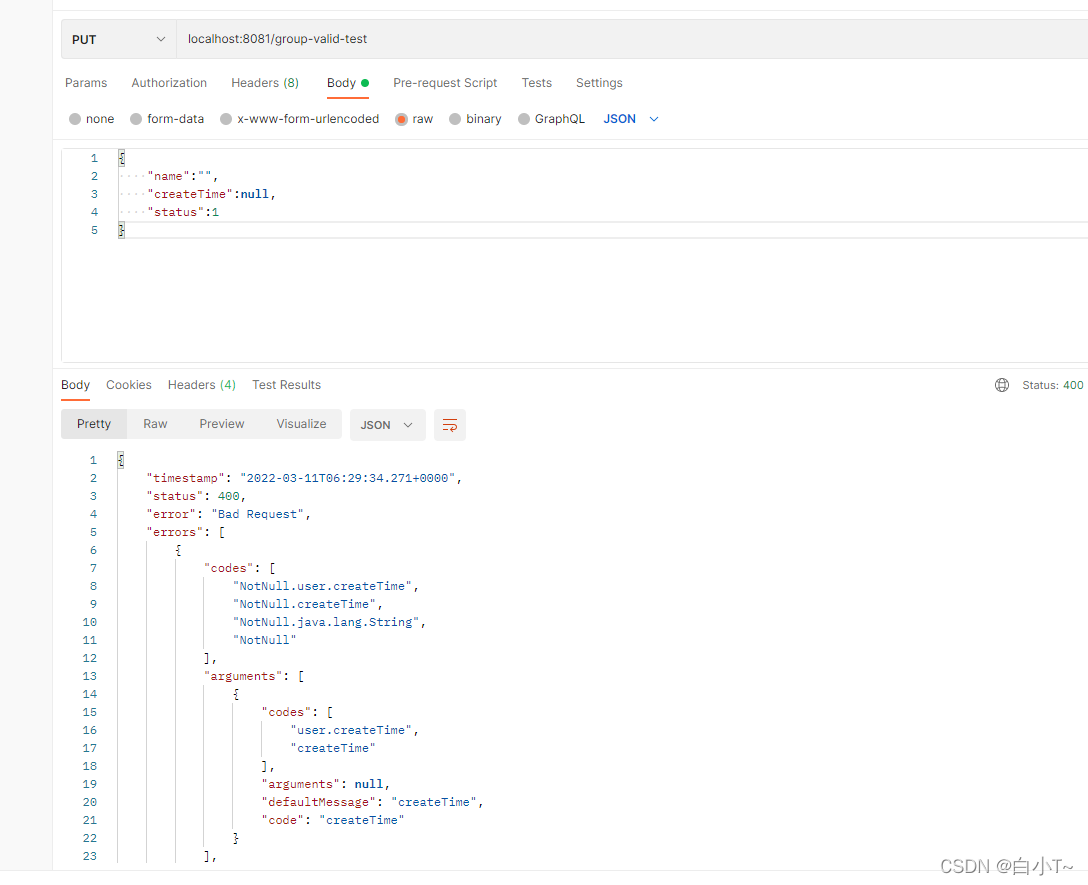Open the blue JSON body format dropdown
Image resolution: width=1088 pixels, height=885 pixels.
pos(630,119)
